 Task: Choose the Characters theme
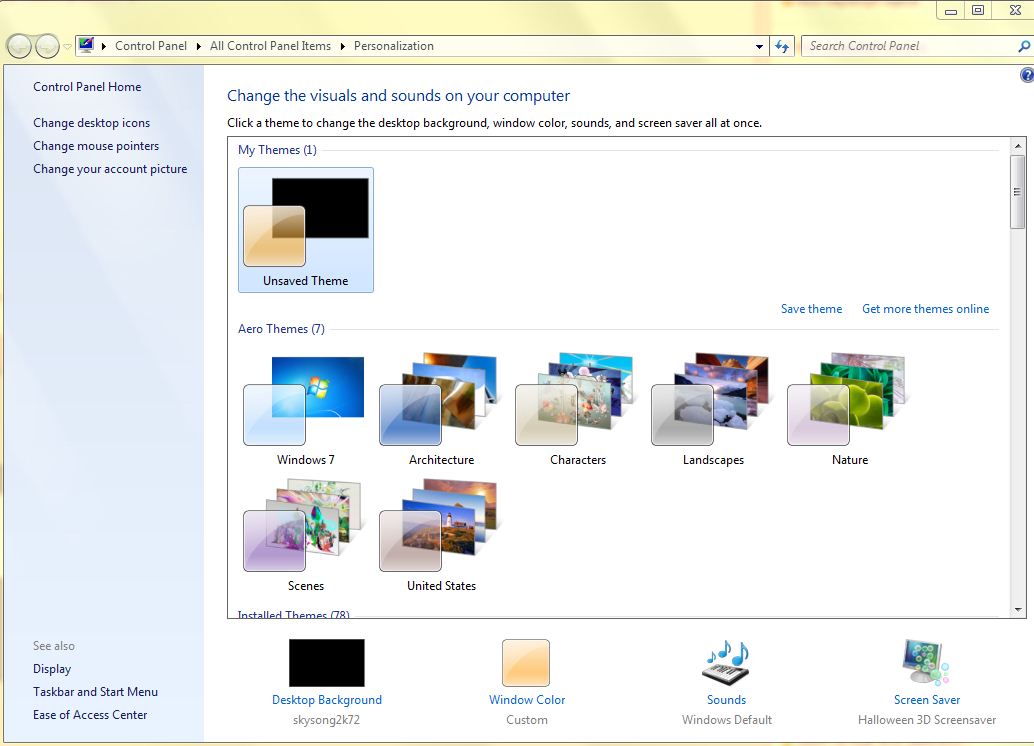click(x=578, y=410)
